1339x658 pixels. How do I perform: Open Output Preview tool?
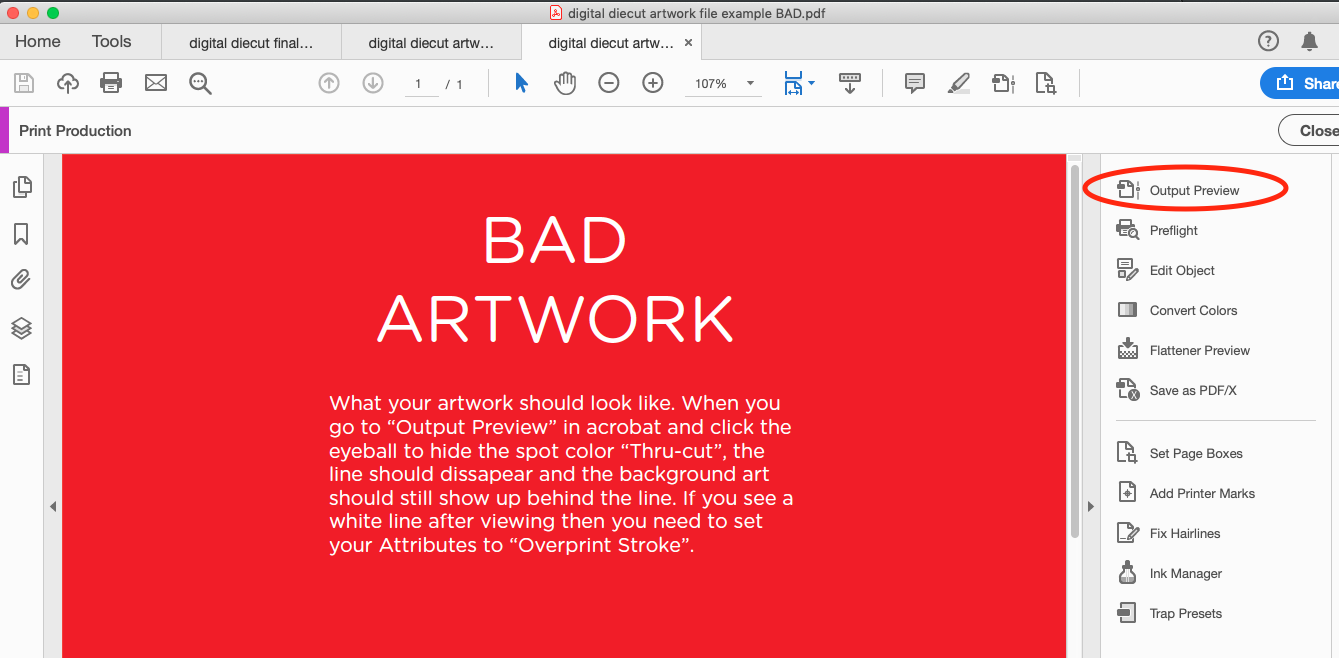(1180, 190)
